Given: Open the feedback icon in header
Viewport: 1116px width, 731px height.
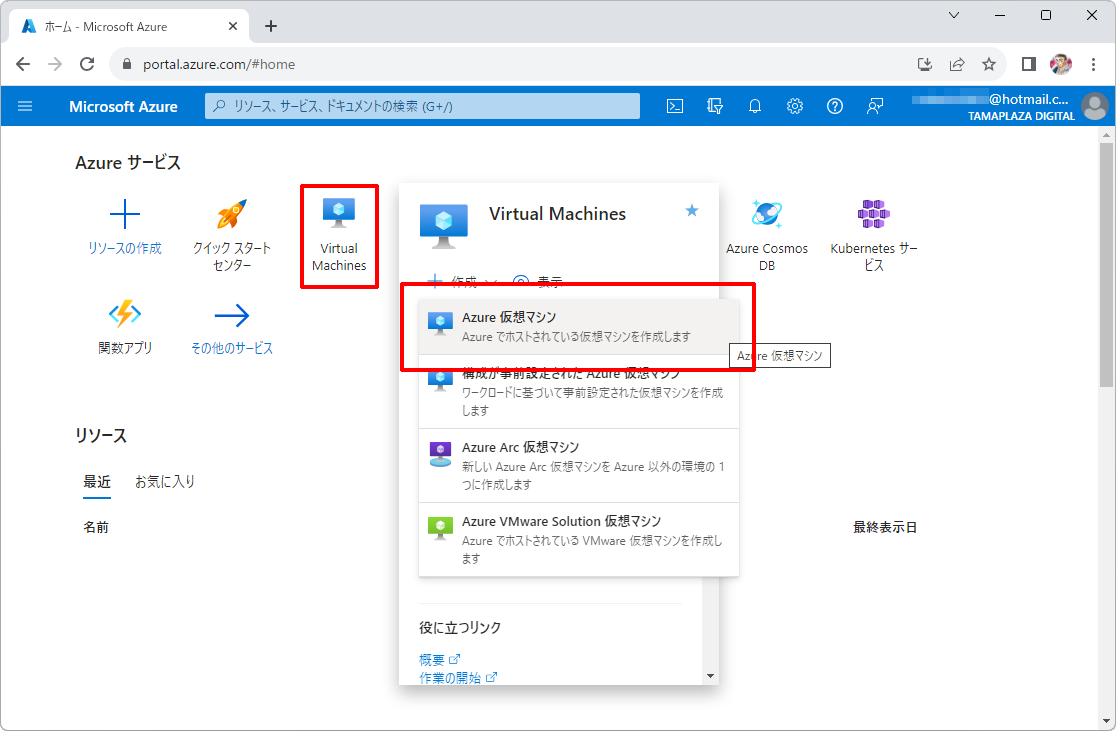Looking at the screenshot, I should coord(875,106).
